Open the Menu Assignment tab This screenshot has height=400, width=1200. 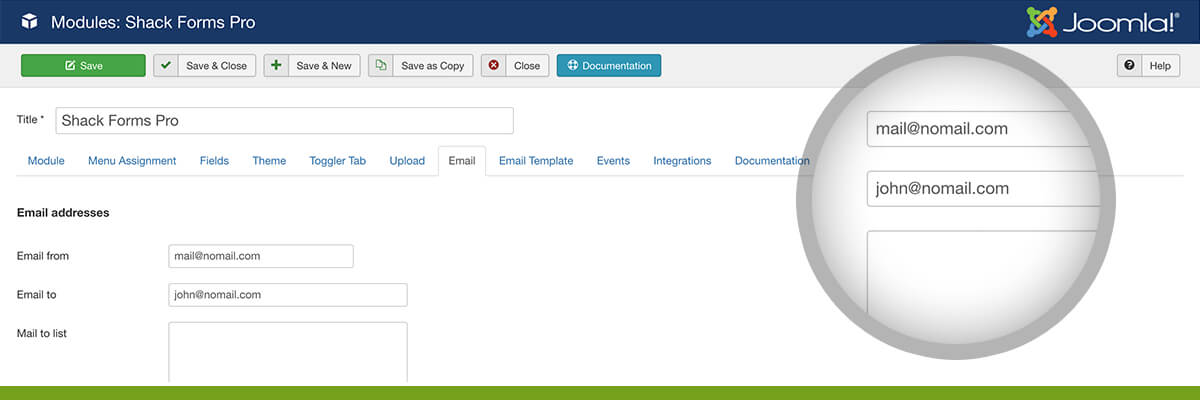132,161
